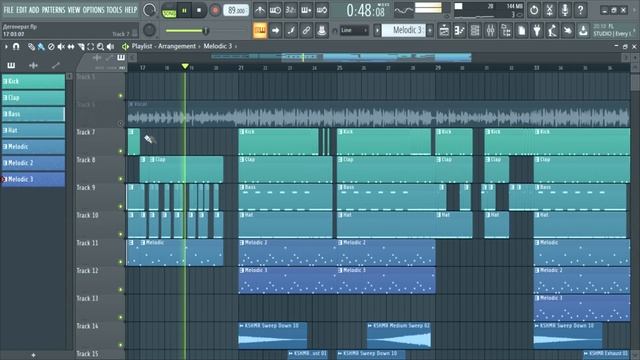
Task: Open the Channel rack view icon
Action: tap(475, 31)
